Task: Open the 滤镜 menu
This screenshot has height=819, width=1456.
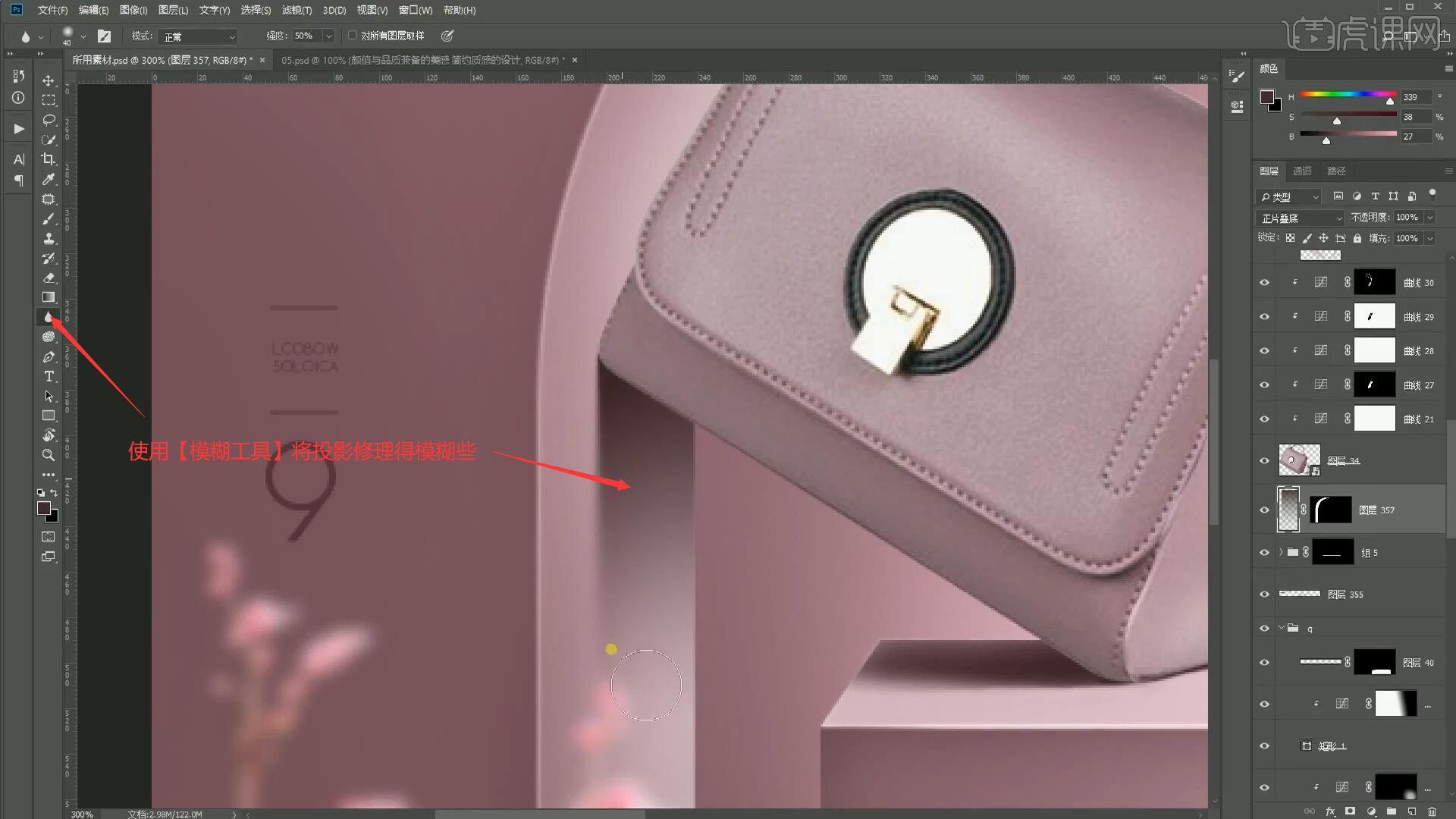Action: tap(296, 10)
